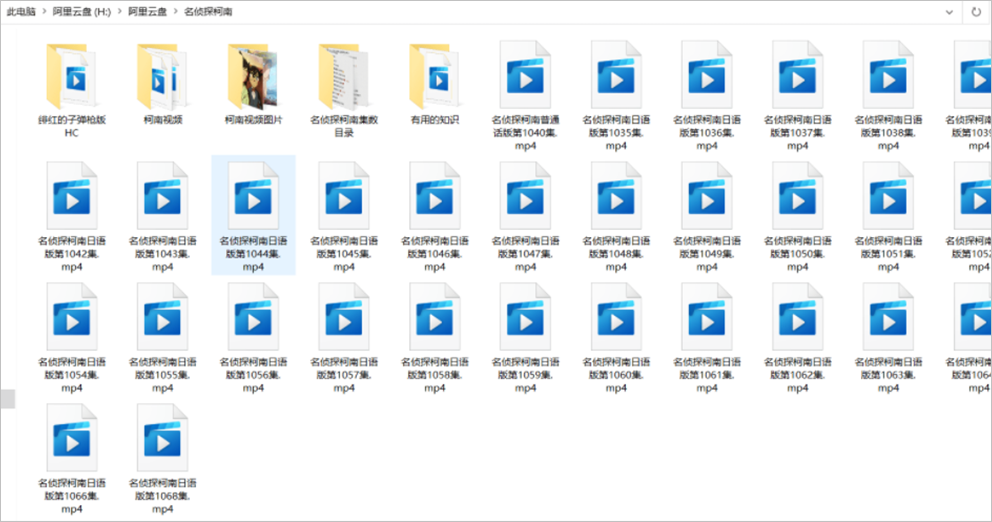Go to 阿里云盘 (H:) drive in the address bar
Viewport: 992px width, 522px height.
(x=82, y=11)
